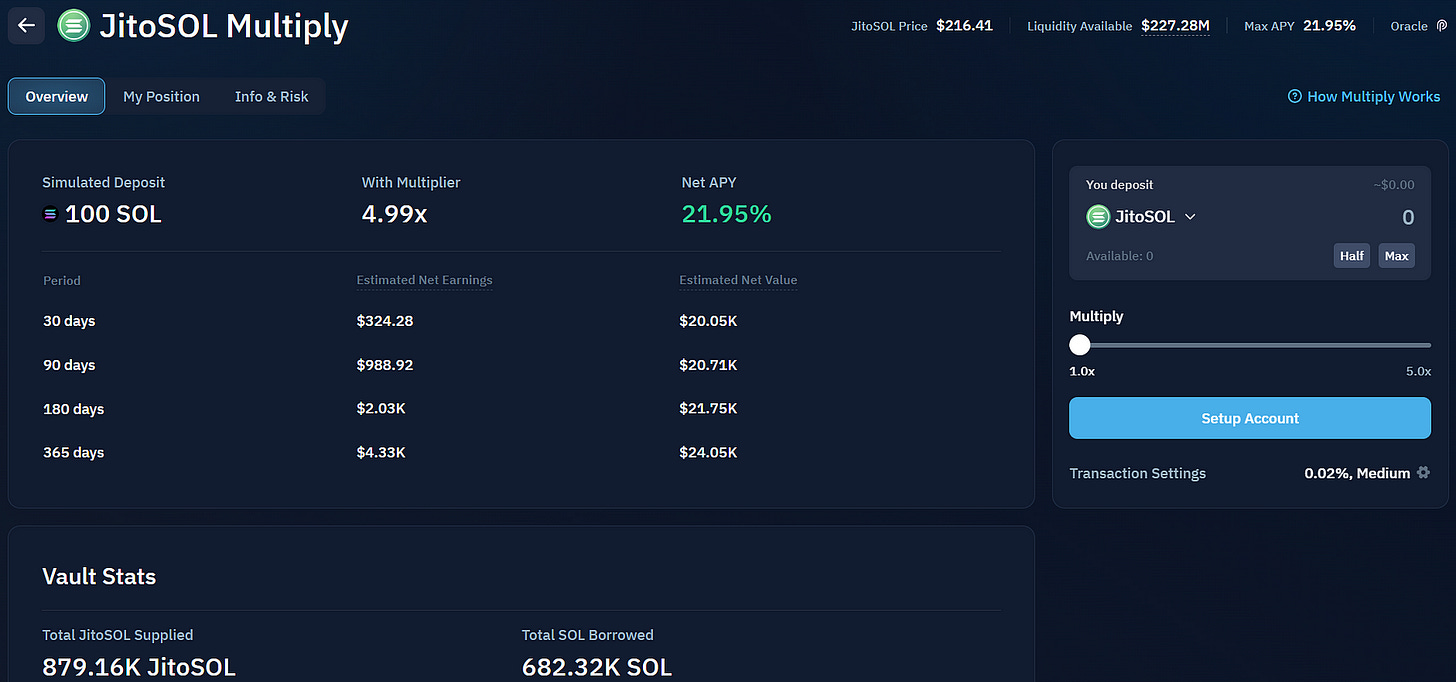
Task: Open transaction settings gear icon
Action: coord(1423,473)
